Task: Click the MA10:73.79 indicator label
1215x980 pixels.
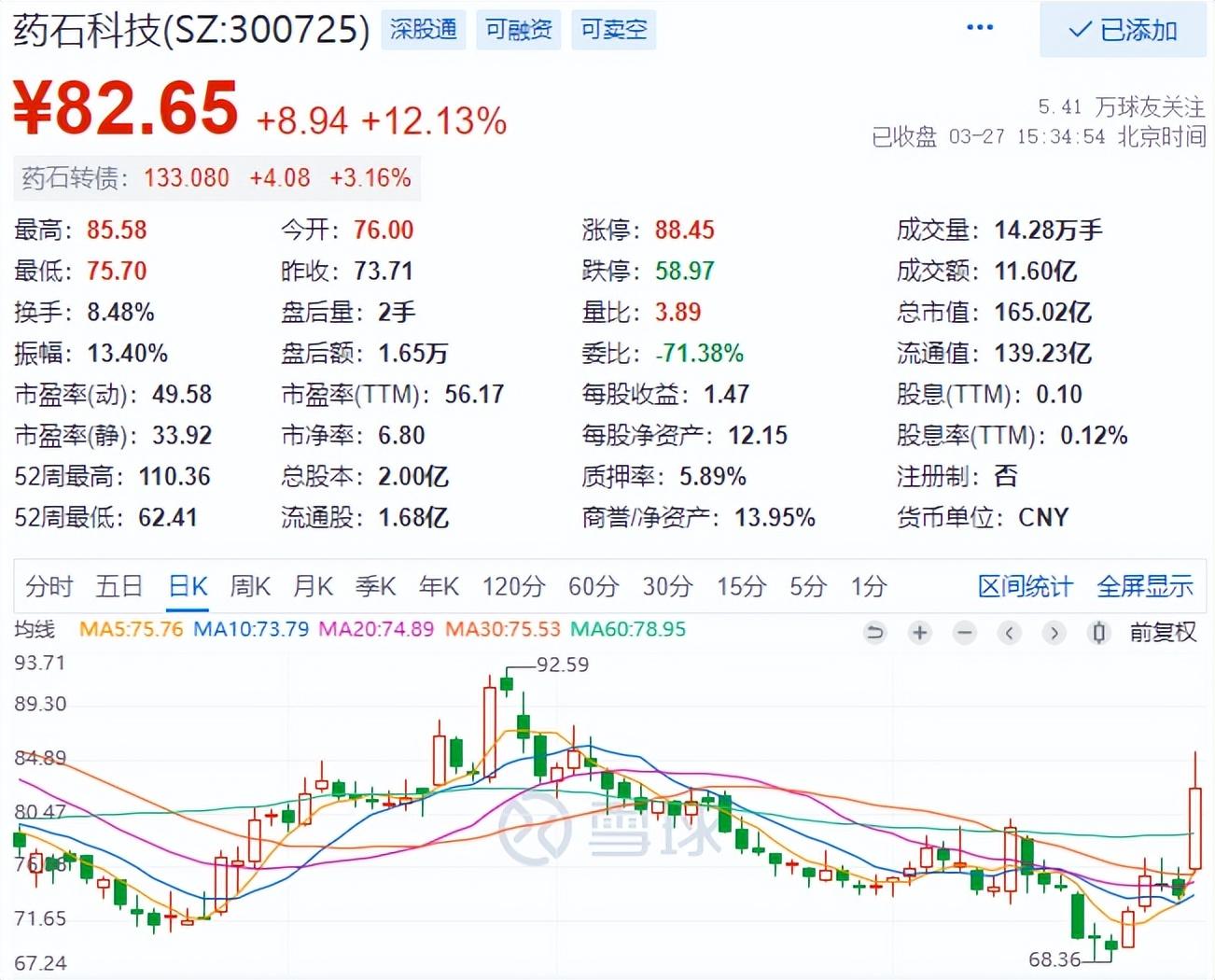Action: coord(251,629)
